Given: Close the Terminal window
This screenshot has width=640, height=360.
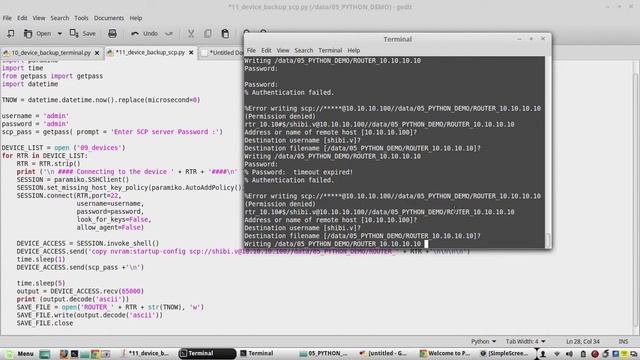Looking at the screenshot, I should (543, 39).
